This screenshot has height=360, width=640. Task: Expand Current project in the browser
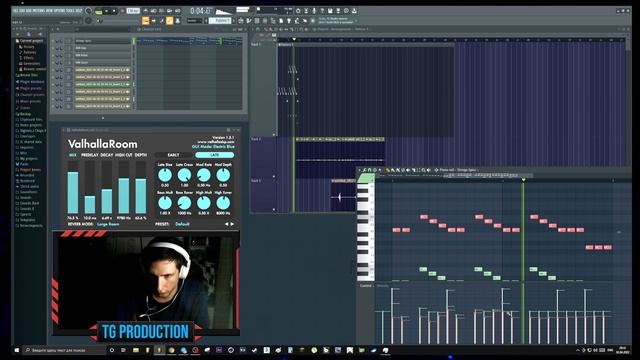(x=30, y=41)
